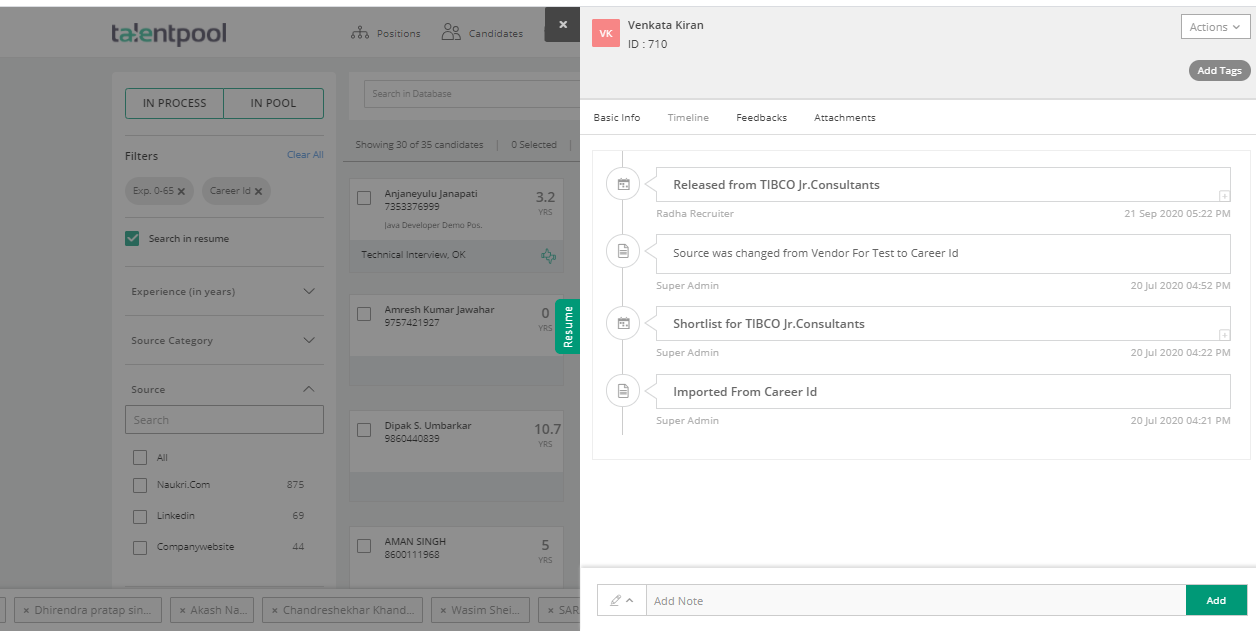
Task: Click the Add Tags button
Action: (1218, 70)
